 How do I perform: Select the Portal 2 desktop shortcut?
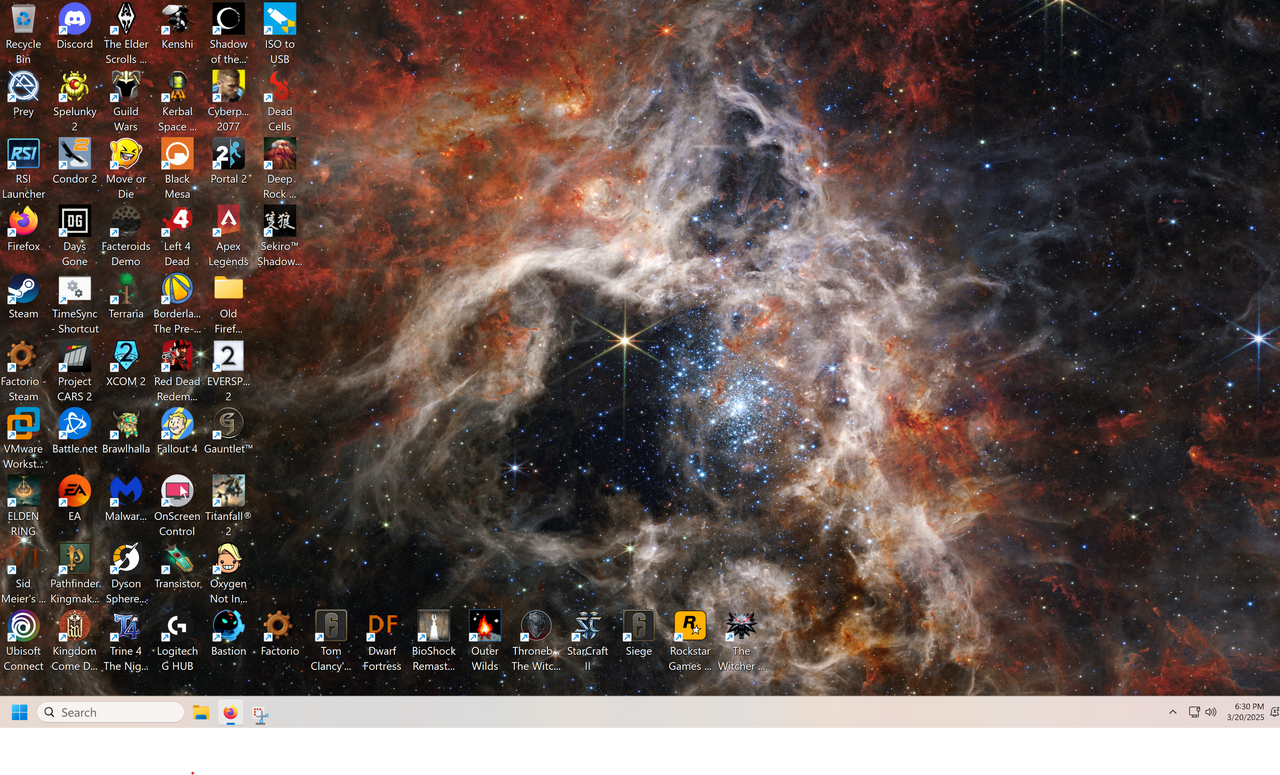pyautogui.click(x=228, y=156)
